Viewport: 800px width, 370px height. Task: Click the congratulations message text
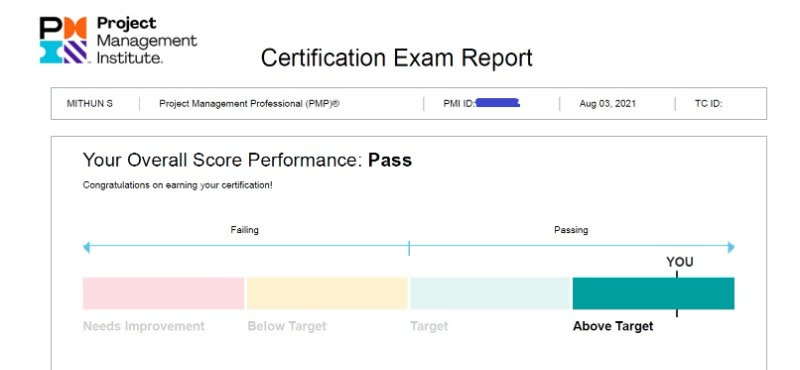pyautogui.click(x=178, y=185)
